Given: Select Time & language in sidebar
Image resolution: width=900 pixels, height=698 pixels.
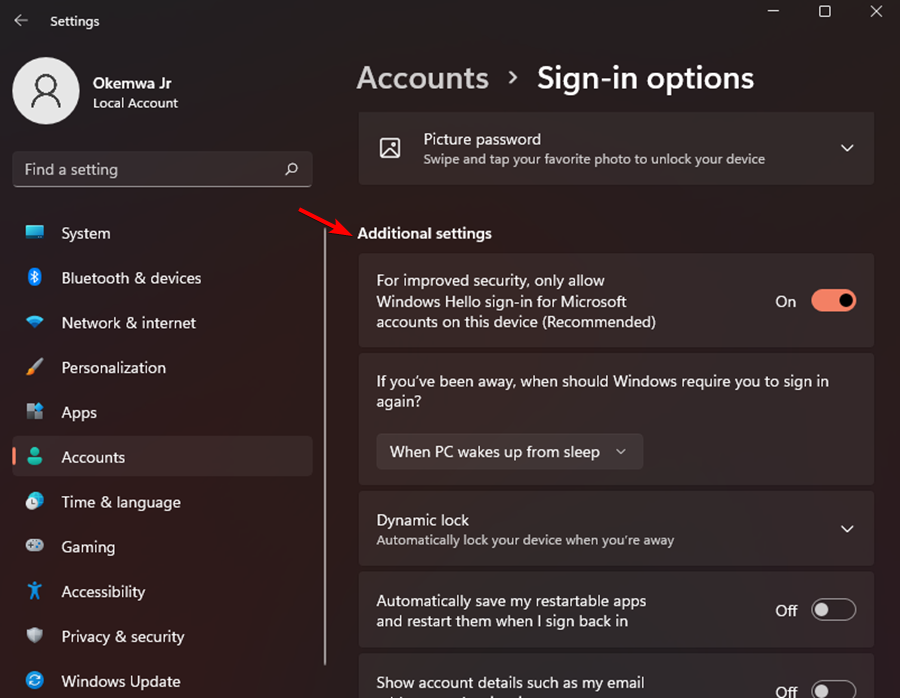Looking at the screenshot, I should pos(36,502).
